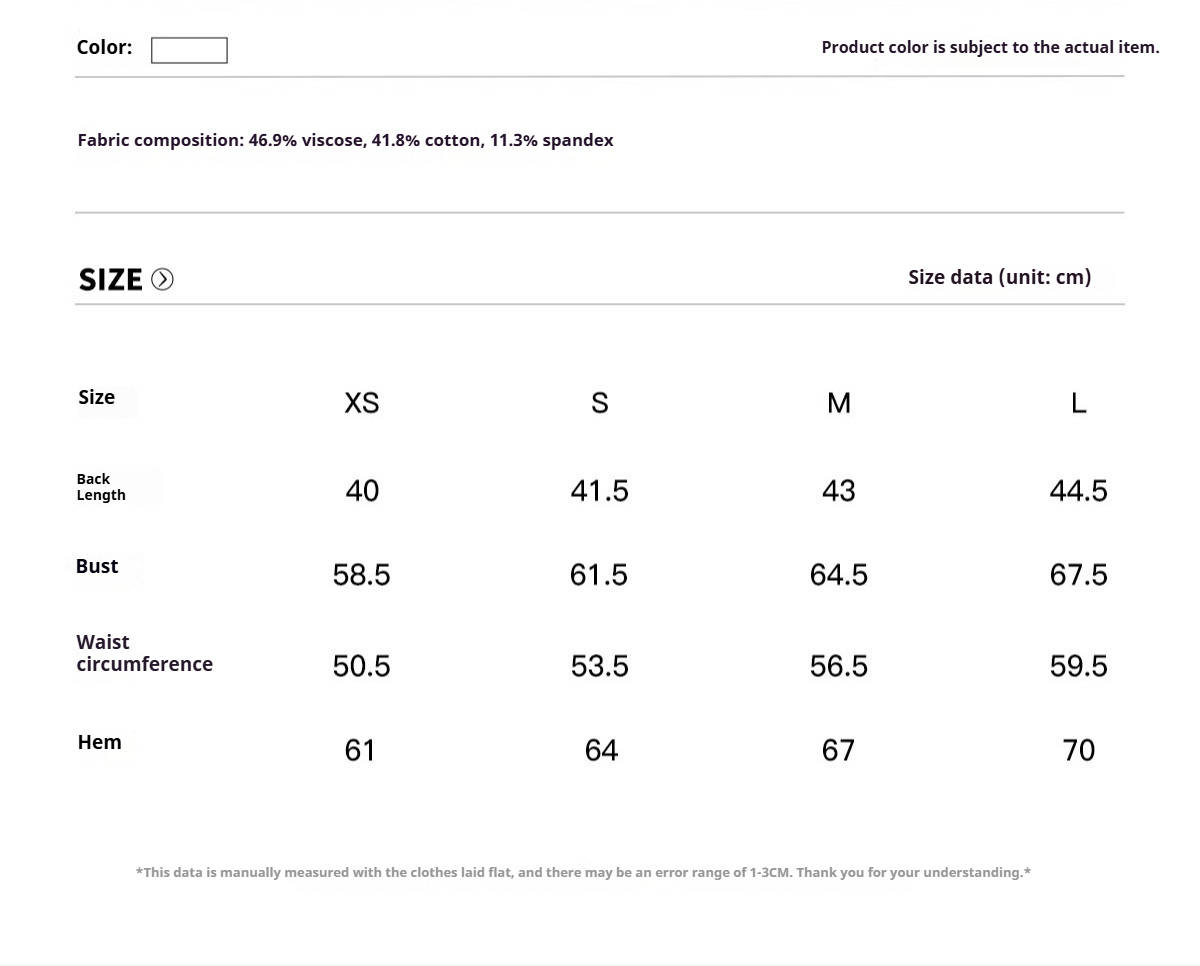Viewport: 1200px width, 966px height.
Task: Click the Bust row label
Action: tap(97, 566)
